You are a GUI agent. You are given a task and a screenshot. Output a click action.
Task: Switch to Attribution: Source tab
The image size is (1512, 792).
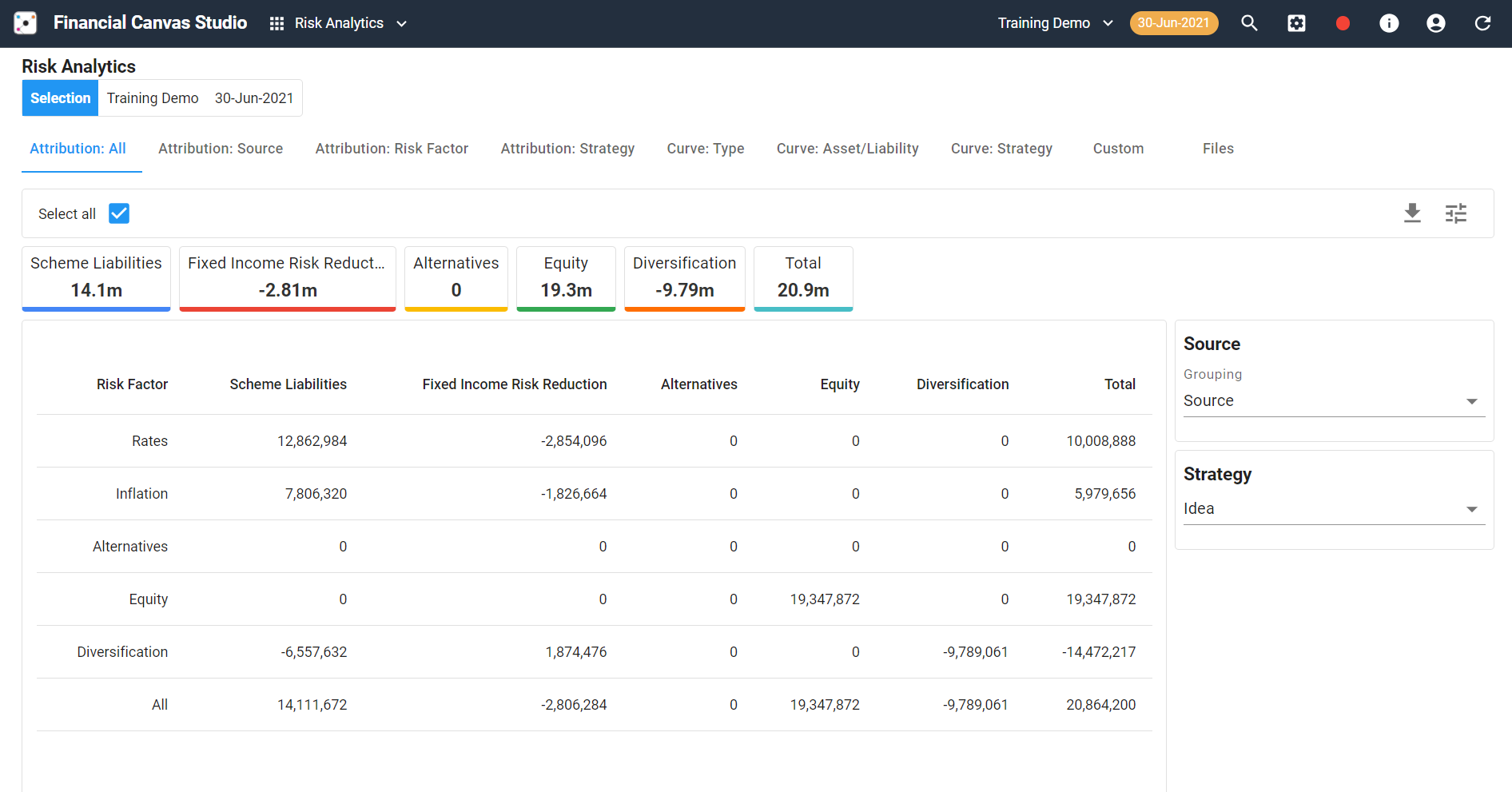click(x=221, y=149)
